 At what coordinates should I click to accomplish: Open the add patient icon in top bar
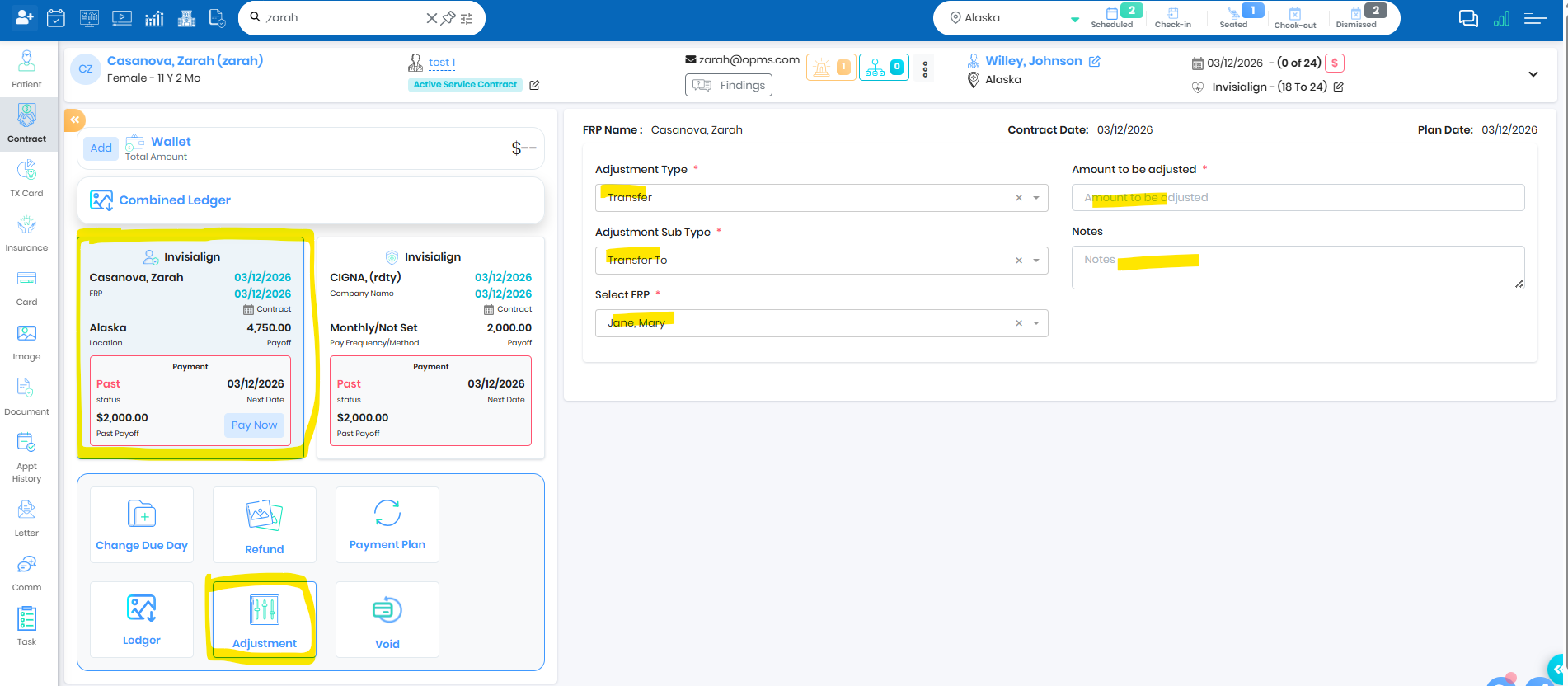24,17
